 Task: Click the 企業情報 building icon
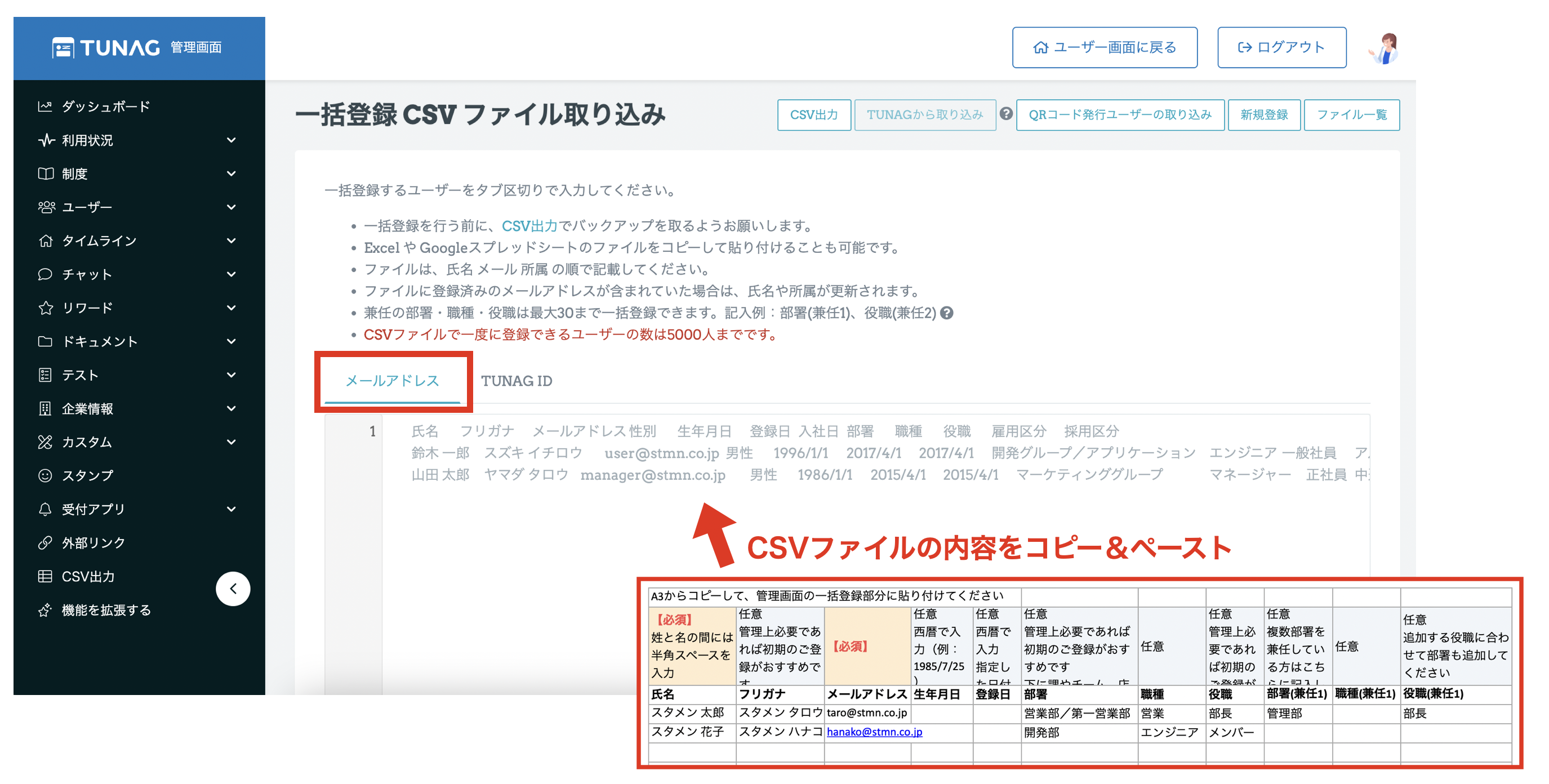[45, 409]
